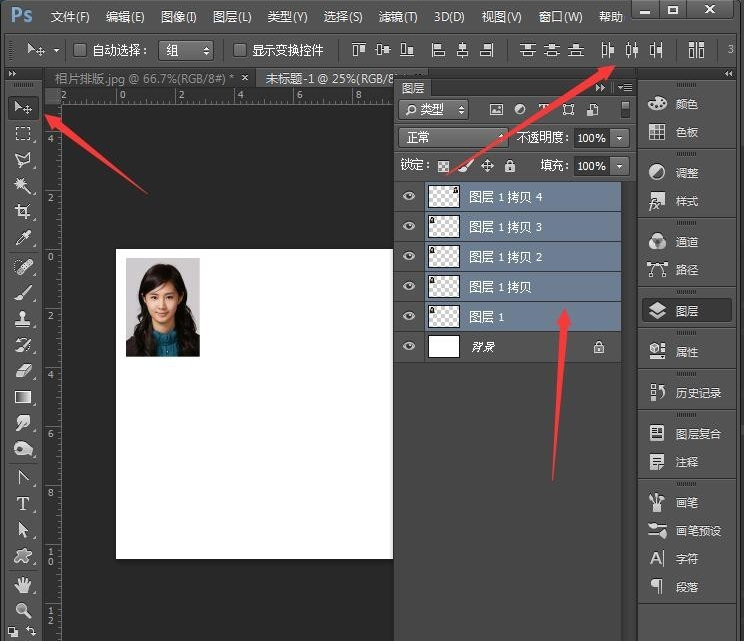Select the Hand tool
The height and width of the screenshot is (641, 744).
point(22,584)
